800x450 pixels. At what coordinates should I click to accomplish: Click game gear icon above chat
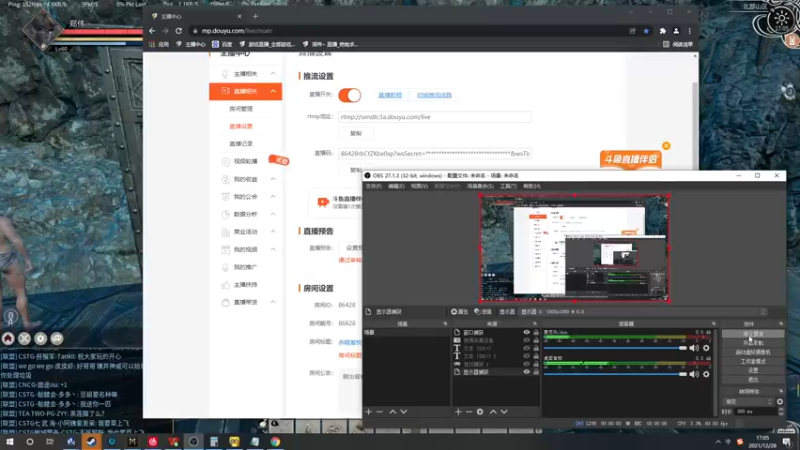click(41, 338)
